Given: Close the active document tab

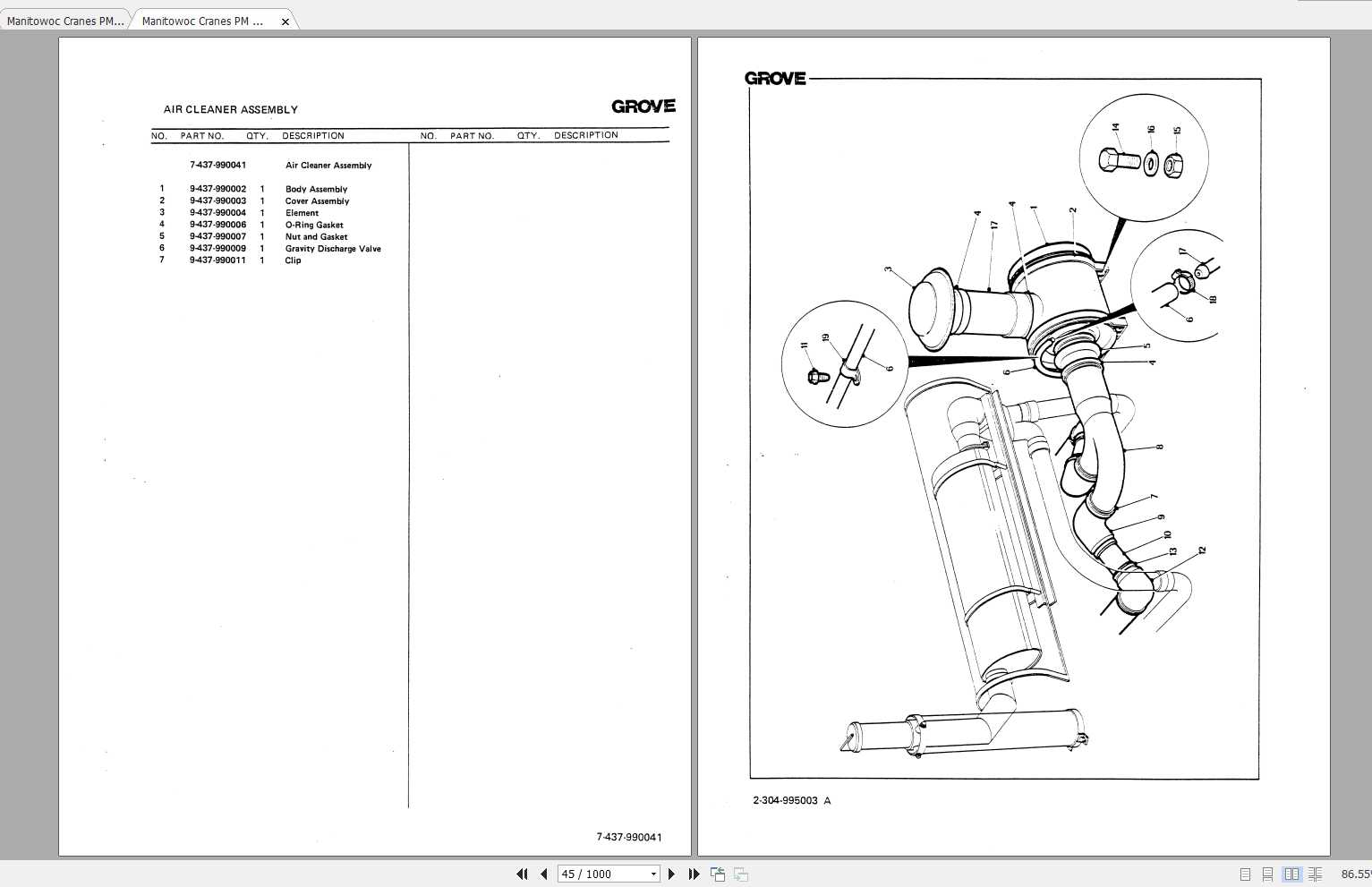Looking at the screenshot, I should tap(285, 20).
